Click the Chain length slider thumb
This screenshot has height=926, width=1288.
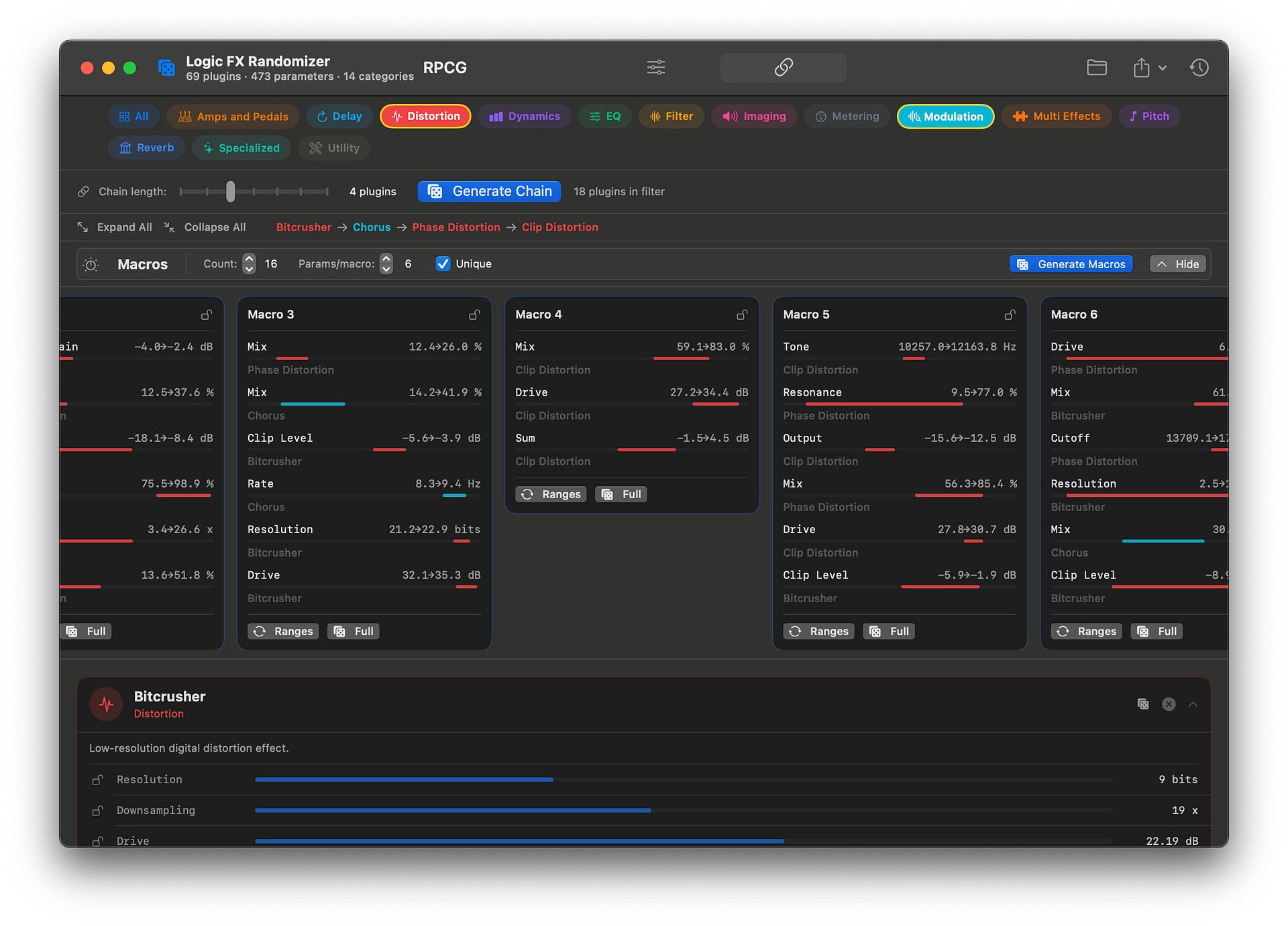click(231, 192)
